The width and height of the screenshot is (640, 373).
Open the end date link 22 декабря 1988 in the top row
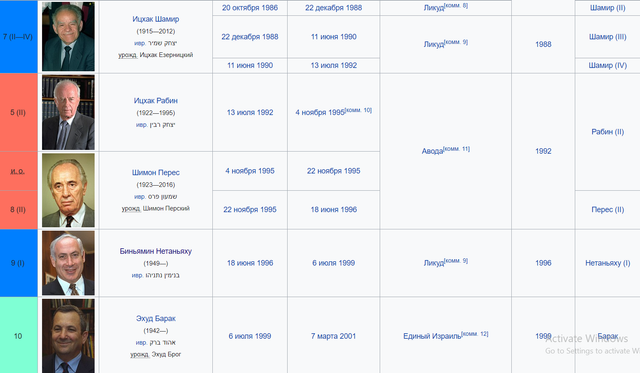click(x=333, y=8)
